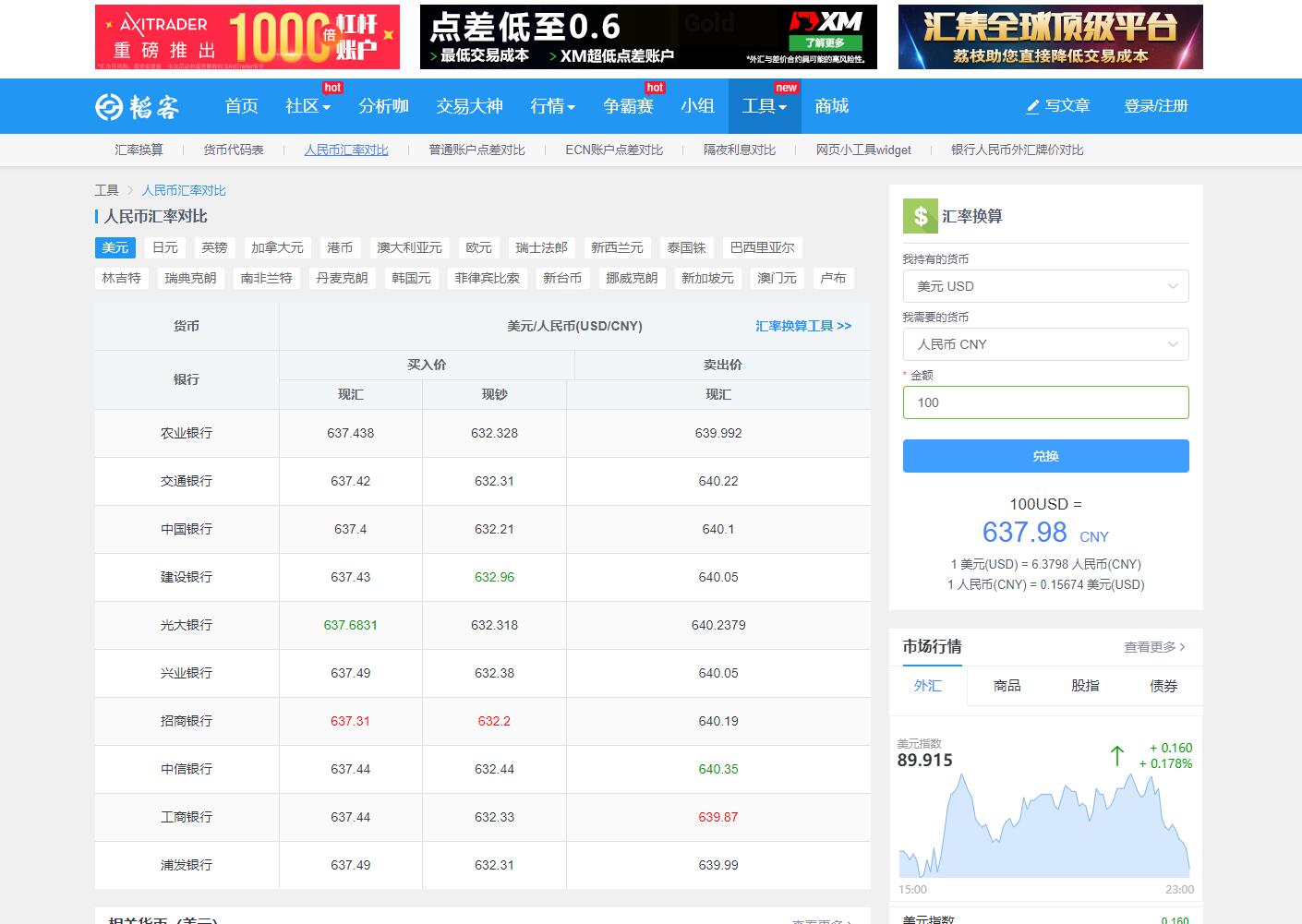Expand the 行情 navigation dropdown
The image size is (1302, 924).
click(552, 106)
